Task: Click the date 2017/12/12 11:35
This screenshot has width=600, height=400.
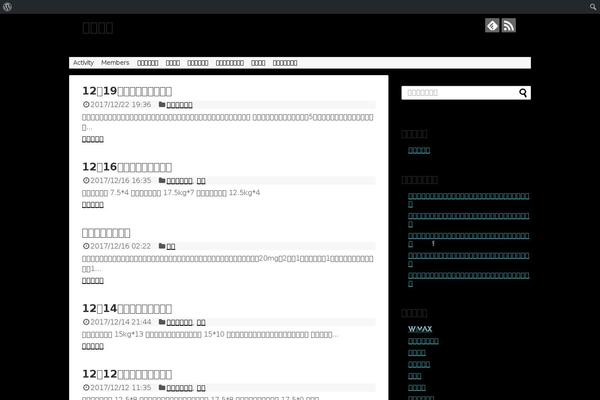Action: tap(121, 388)
